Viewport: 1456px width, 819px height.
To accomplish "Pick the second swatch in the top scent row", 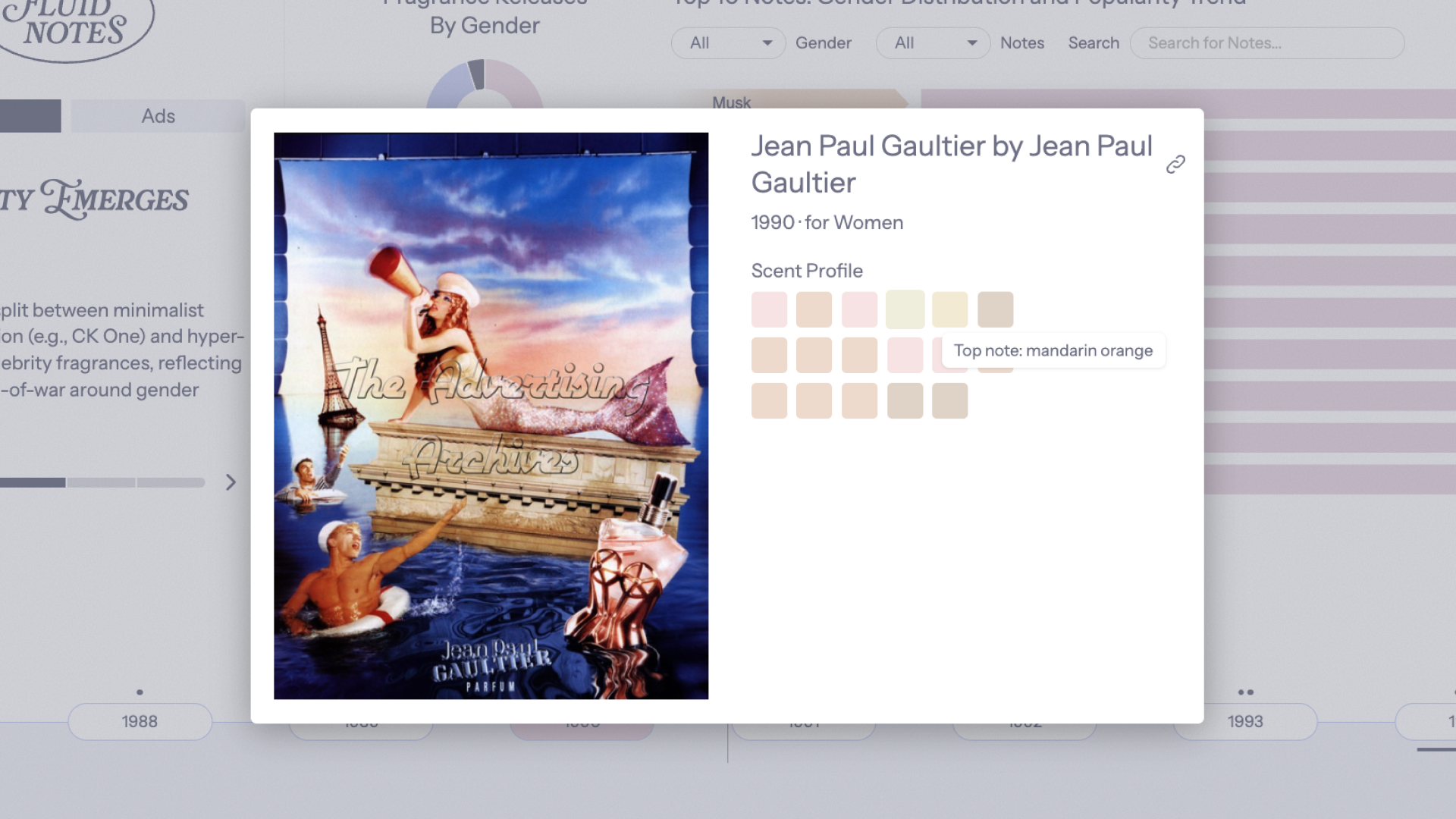I will pyautogui.click(x=814, y=309).
